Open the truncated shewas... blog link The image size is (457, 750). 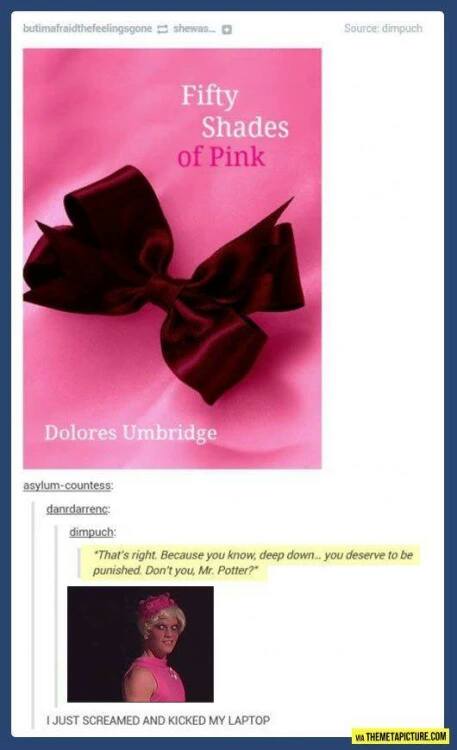click(194, 29)
